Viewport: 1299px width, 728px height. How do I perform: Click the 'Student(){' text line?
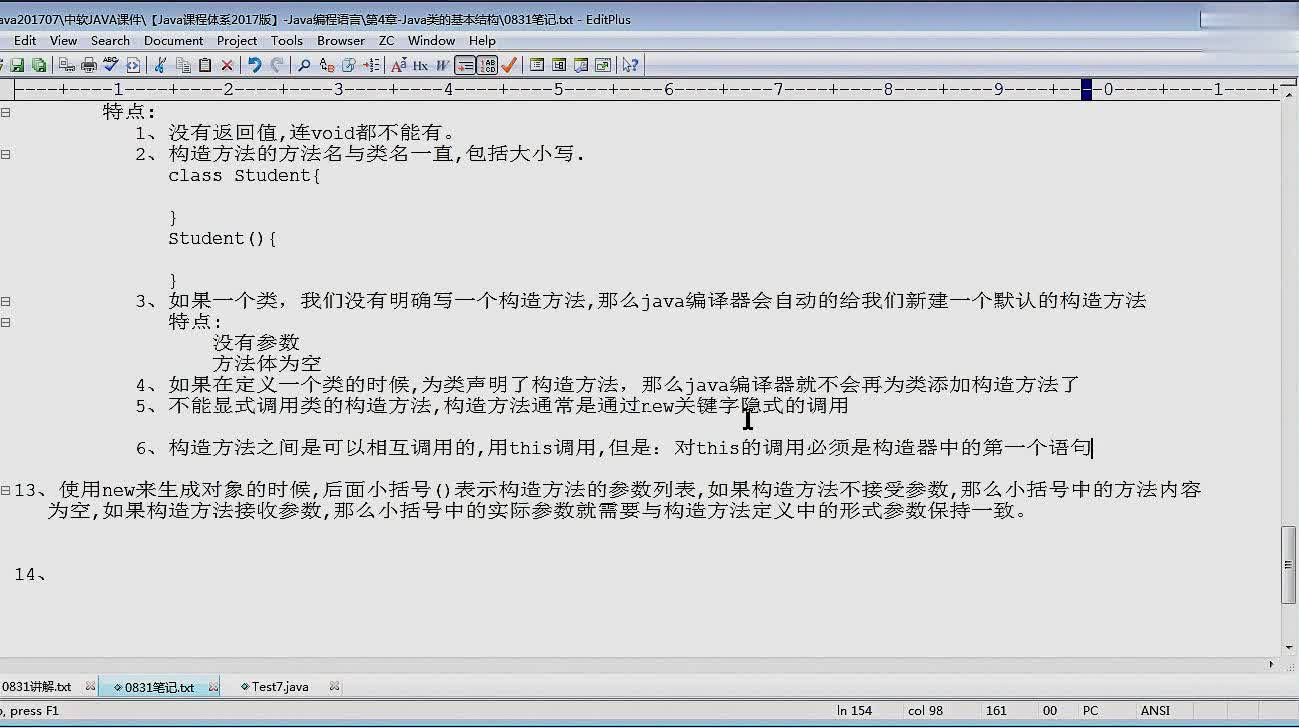(x=222, y=239)
